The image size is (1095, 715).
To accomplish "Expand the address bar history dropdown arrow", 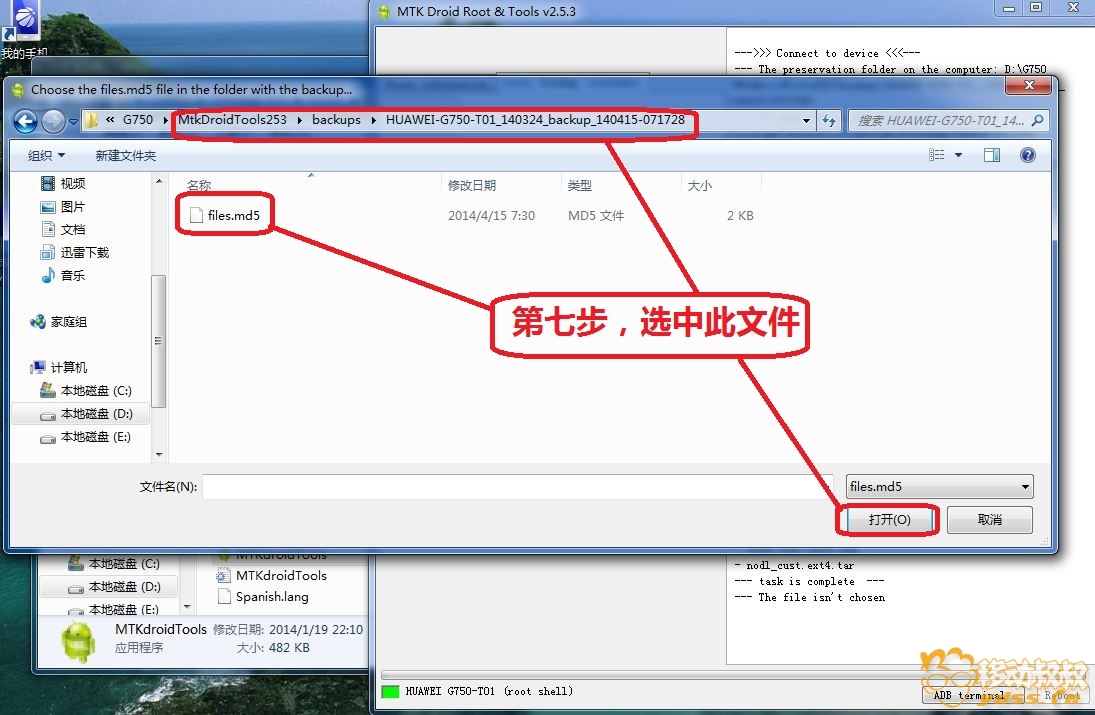I will pos(807,121).
